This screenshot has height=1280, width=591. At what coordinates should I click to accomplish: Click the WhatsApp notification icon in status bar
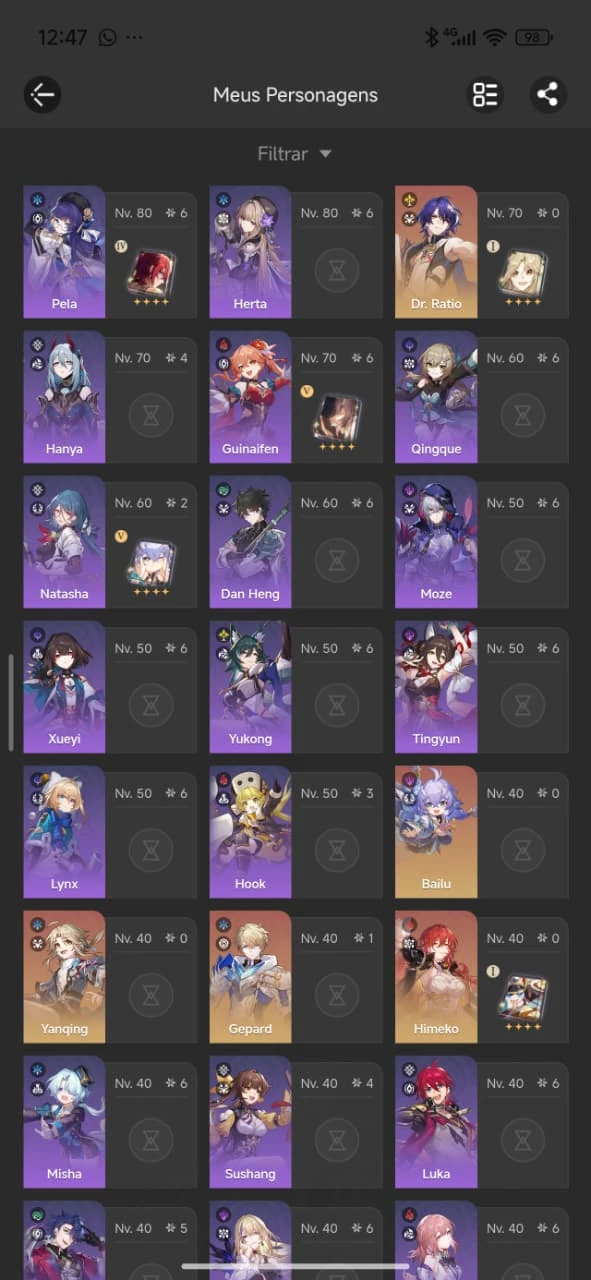(x=107, y=37)
